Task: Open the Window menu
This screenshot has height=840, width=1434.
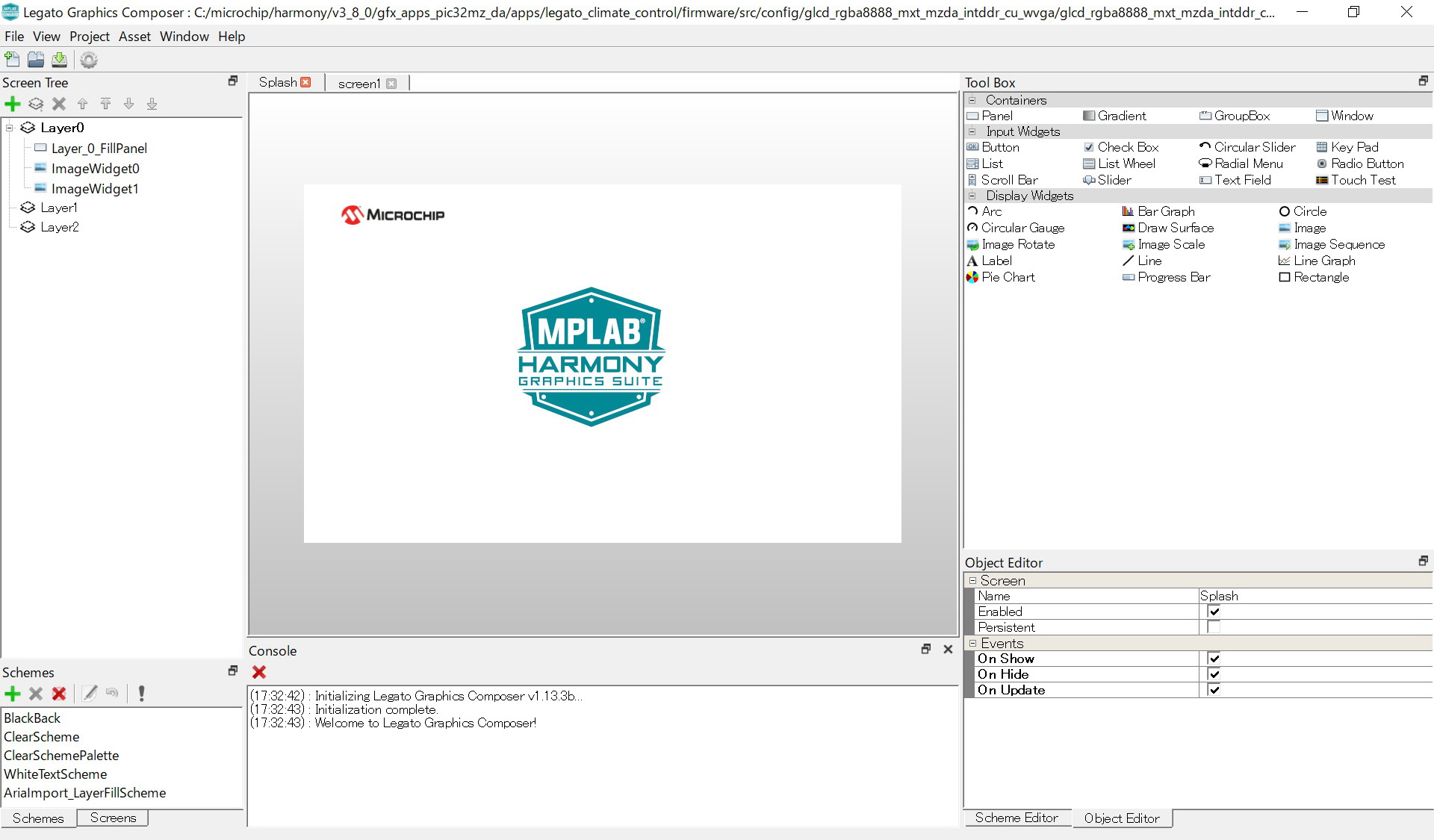Action: pyautogui.click(x=184, y=37)
